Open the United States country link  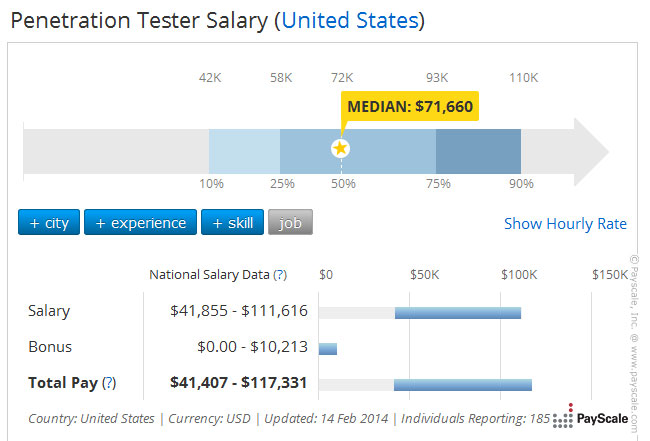351,20
